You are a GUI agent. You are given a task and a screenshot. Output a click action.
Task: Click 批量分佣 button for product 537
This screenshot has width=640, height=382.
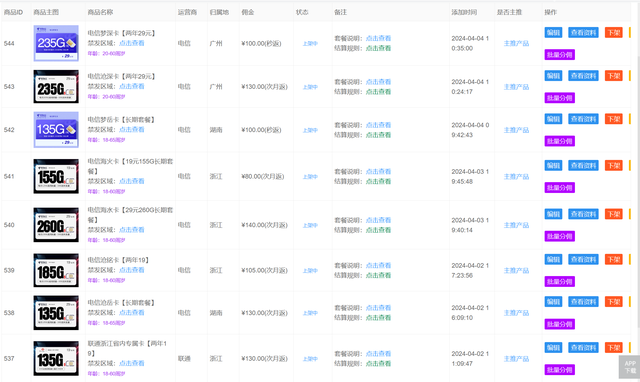coord(560,370)
